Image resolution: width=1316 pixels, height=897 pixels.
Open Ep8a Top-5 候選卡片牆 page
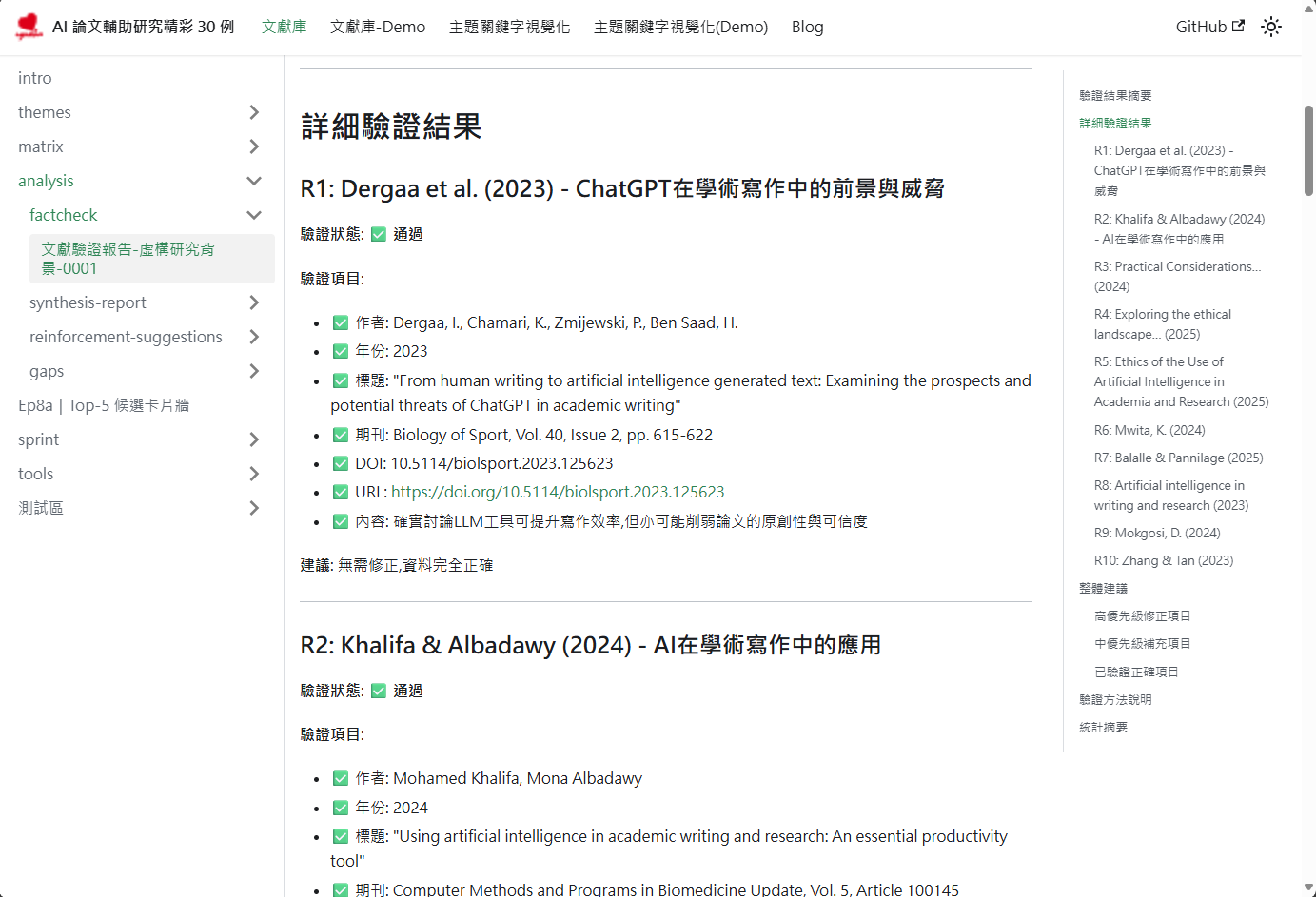(x=104, y=405)
